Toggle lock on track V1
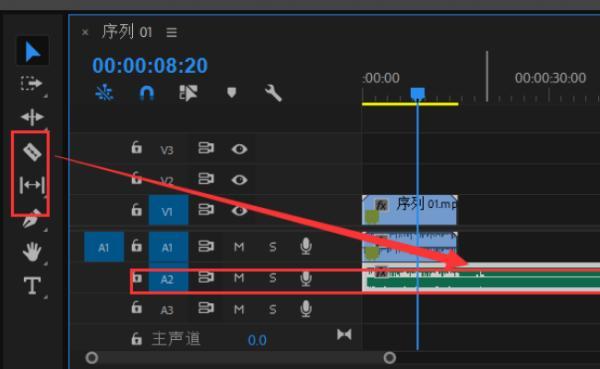 137,209
